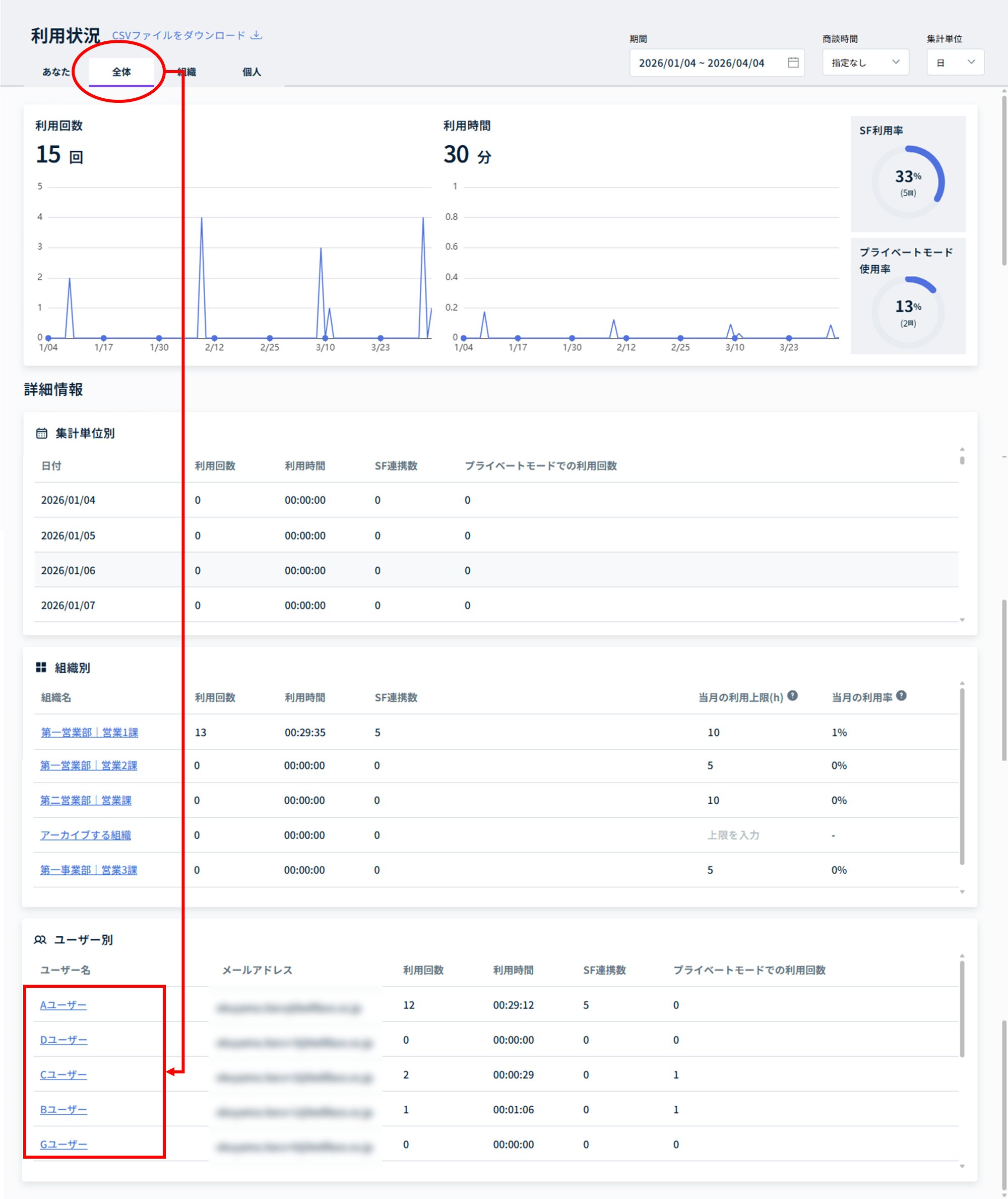
Task: Switch to the 個人 tab
Action: 251,72
